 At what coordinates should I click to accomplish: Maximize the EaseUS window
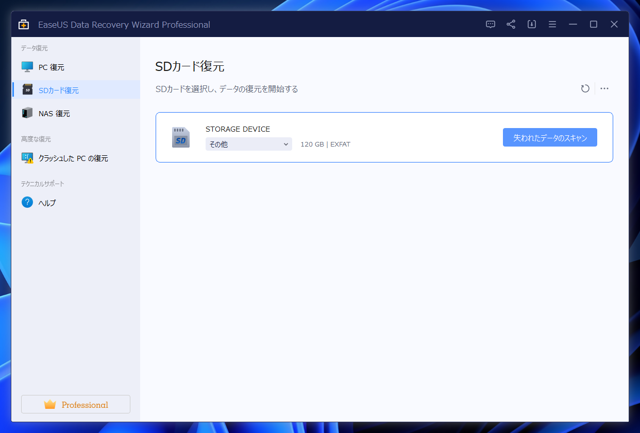coord(593,24)
